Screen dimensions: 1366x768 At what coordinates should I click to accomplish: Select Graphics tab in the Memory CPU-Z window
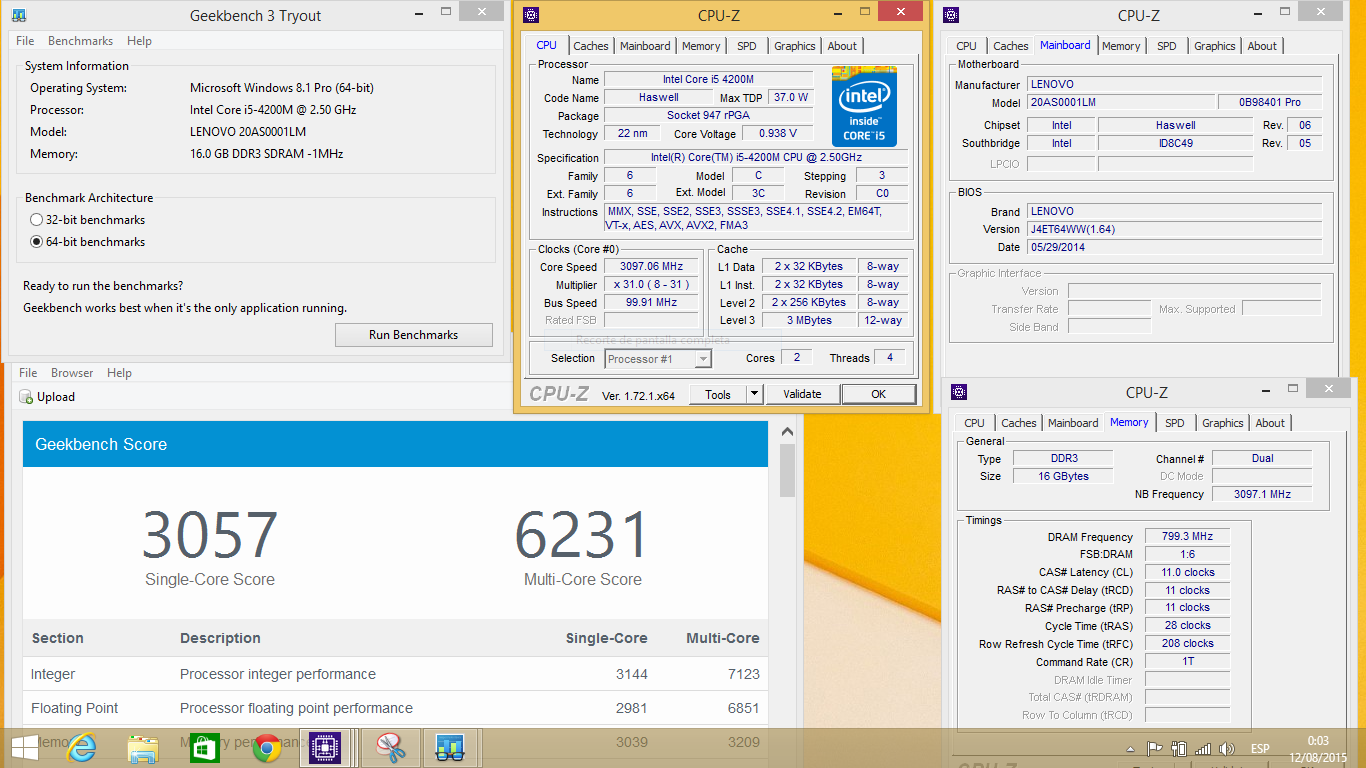coord(1223,423)
